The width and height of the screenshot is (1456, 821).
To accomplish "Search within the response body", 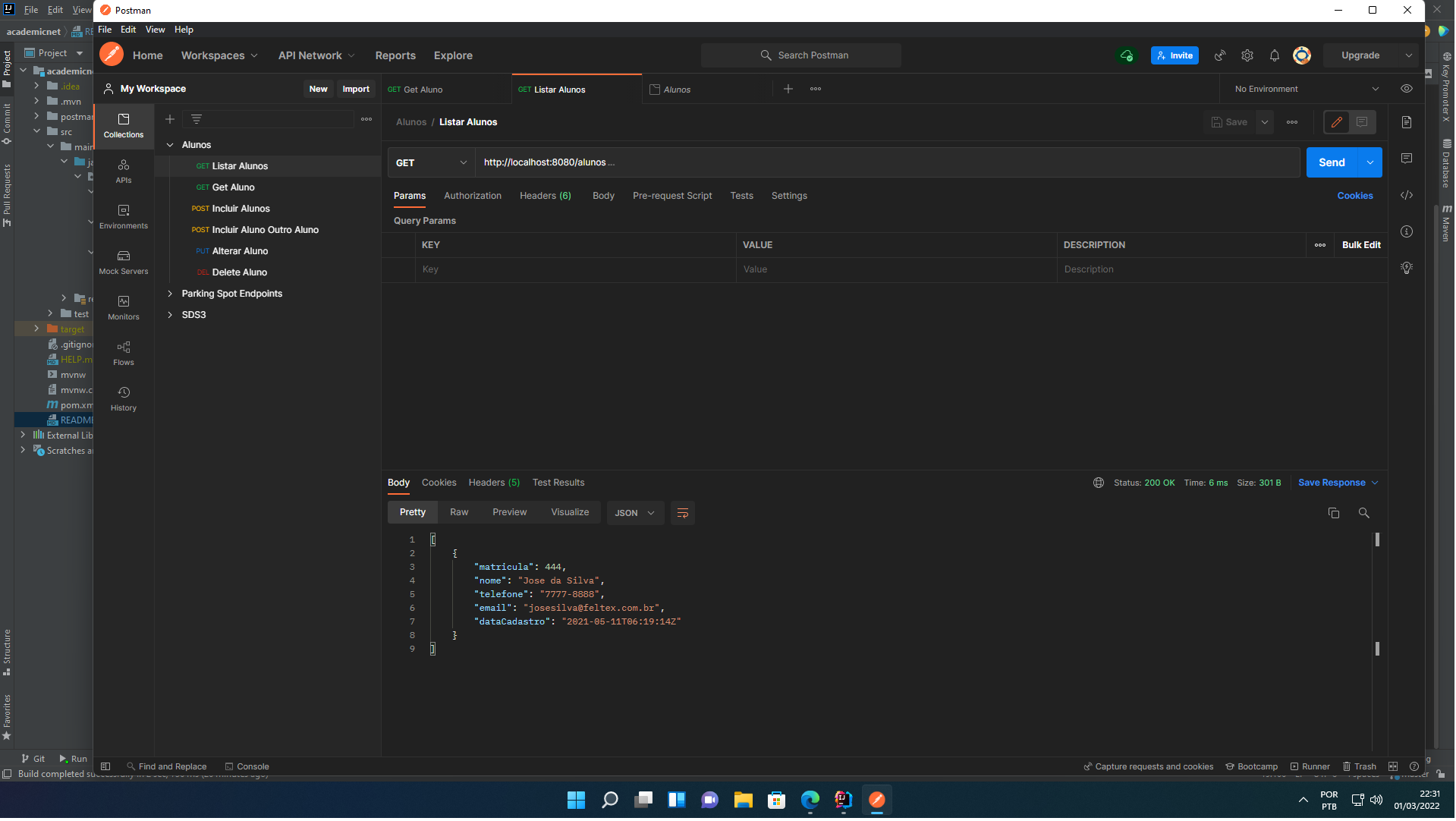I will click(x=1364, y=513).
